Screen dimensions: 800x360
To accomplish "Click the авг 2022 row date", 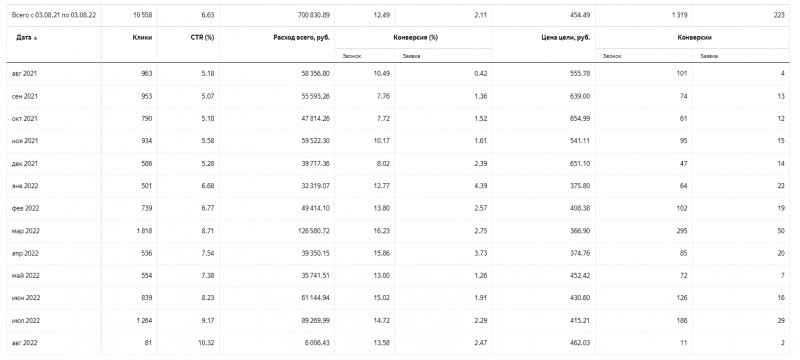I will click(x=24, y=343).
